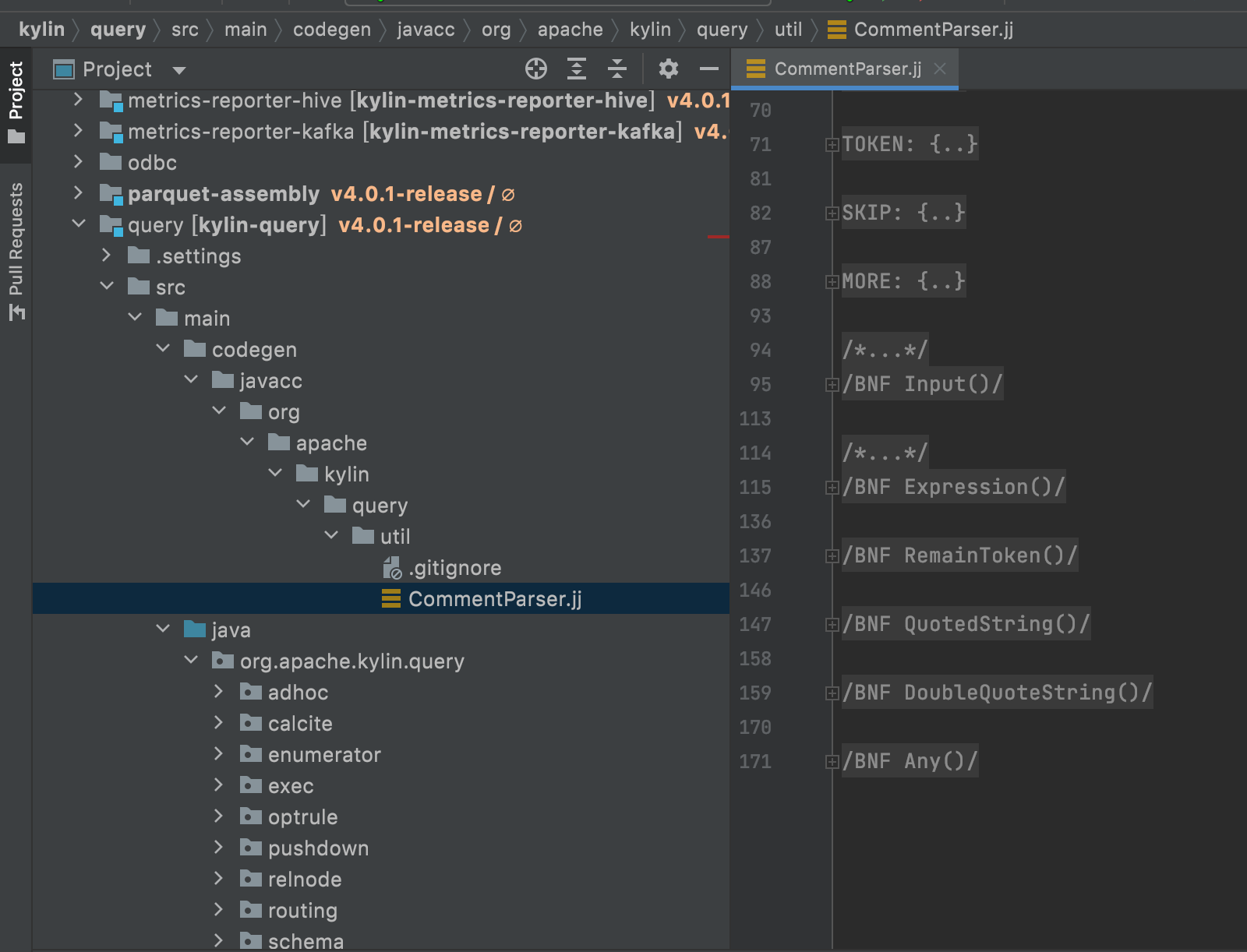This screenshot has width=1247, height=952.
Task: Collapse the query [kylin-query] module
Action: 78,224
